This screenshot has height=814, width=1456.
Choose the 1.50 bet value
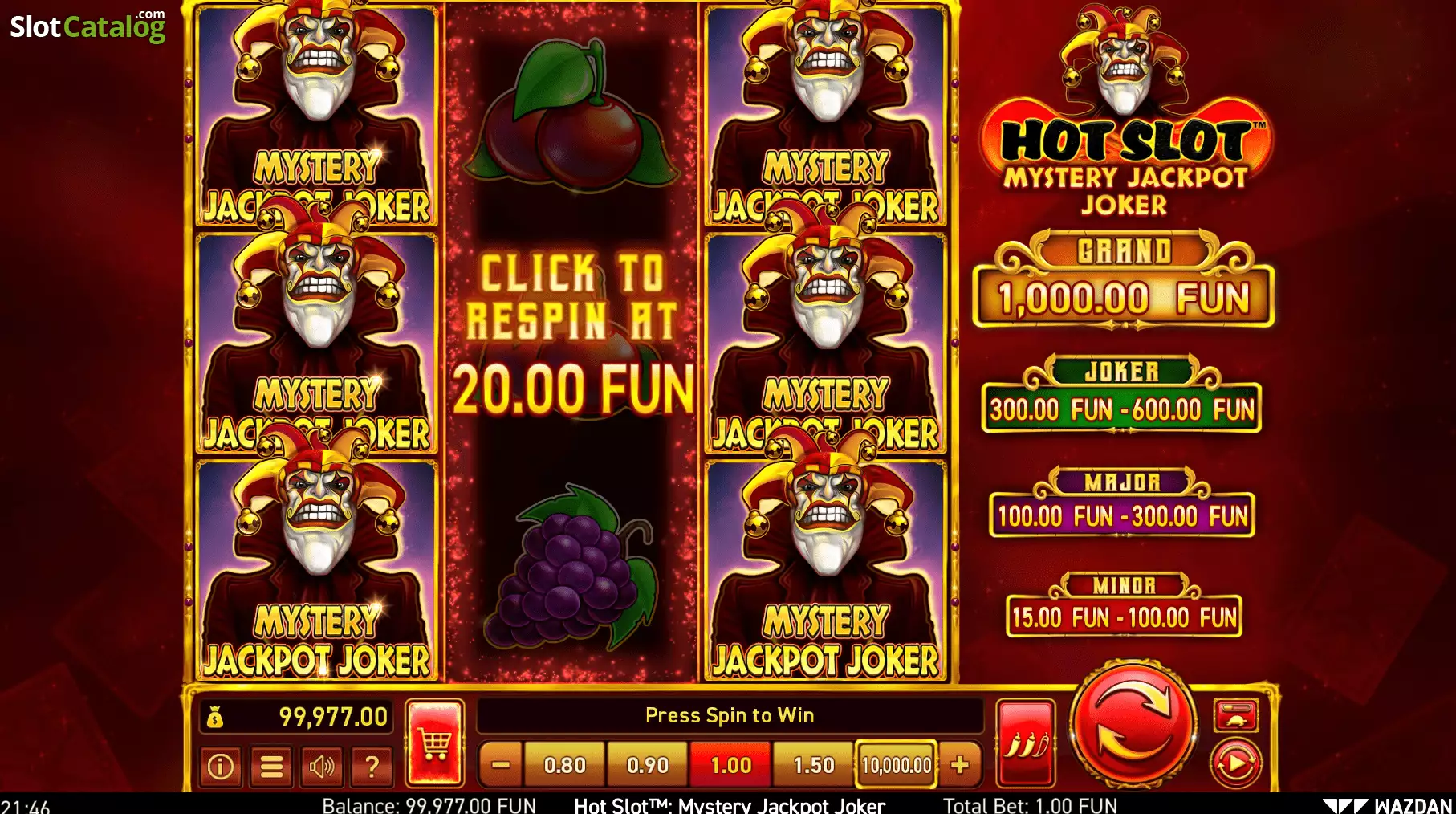point(813,765)
